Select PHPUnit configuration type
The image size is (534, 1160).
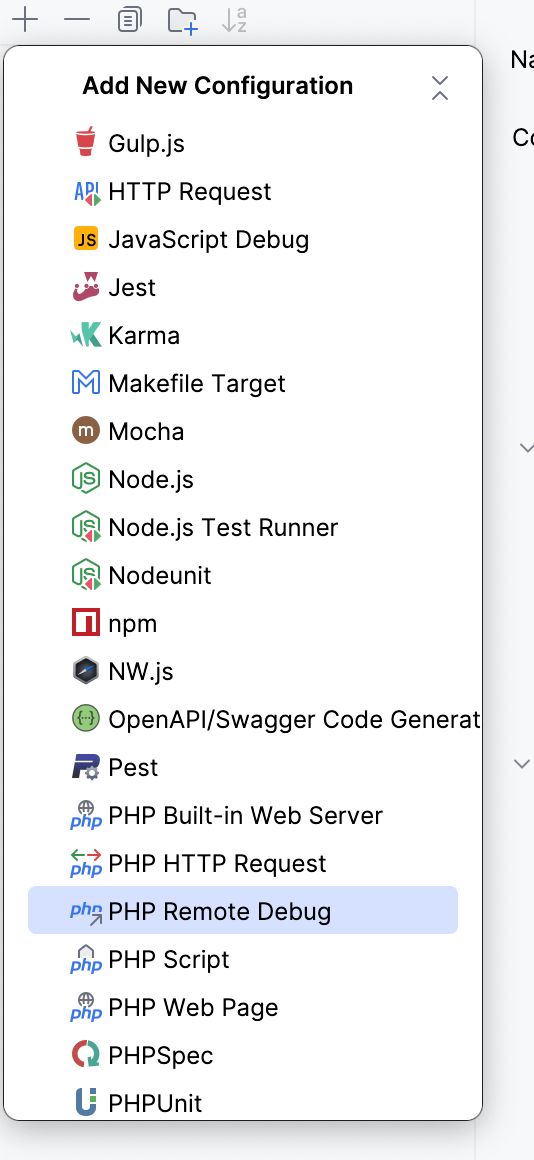pyautogui.click(x=243, y=1102)
